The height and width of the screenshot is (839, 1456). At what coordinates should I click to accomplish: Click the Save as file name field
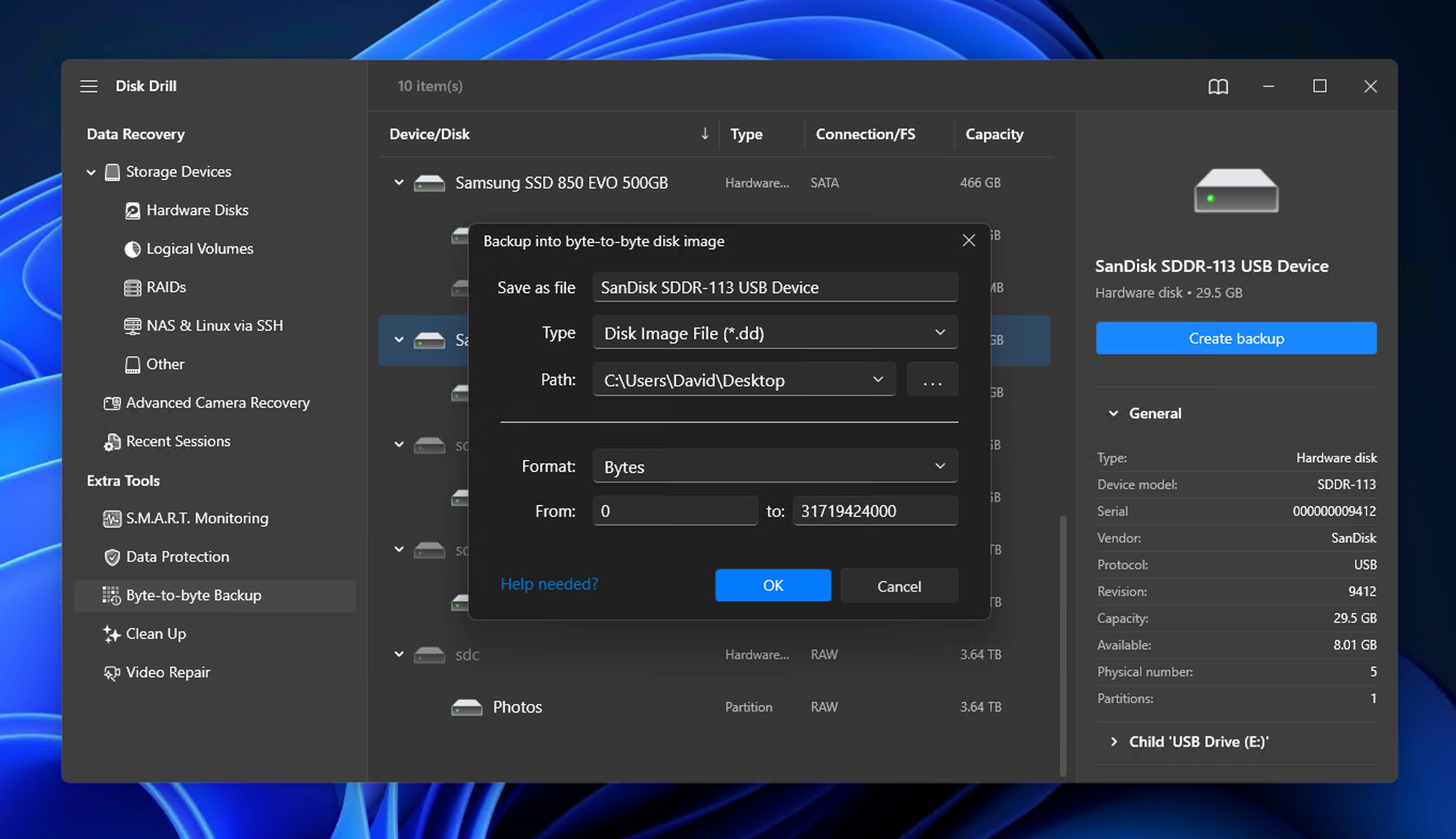pos(775,287)
